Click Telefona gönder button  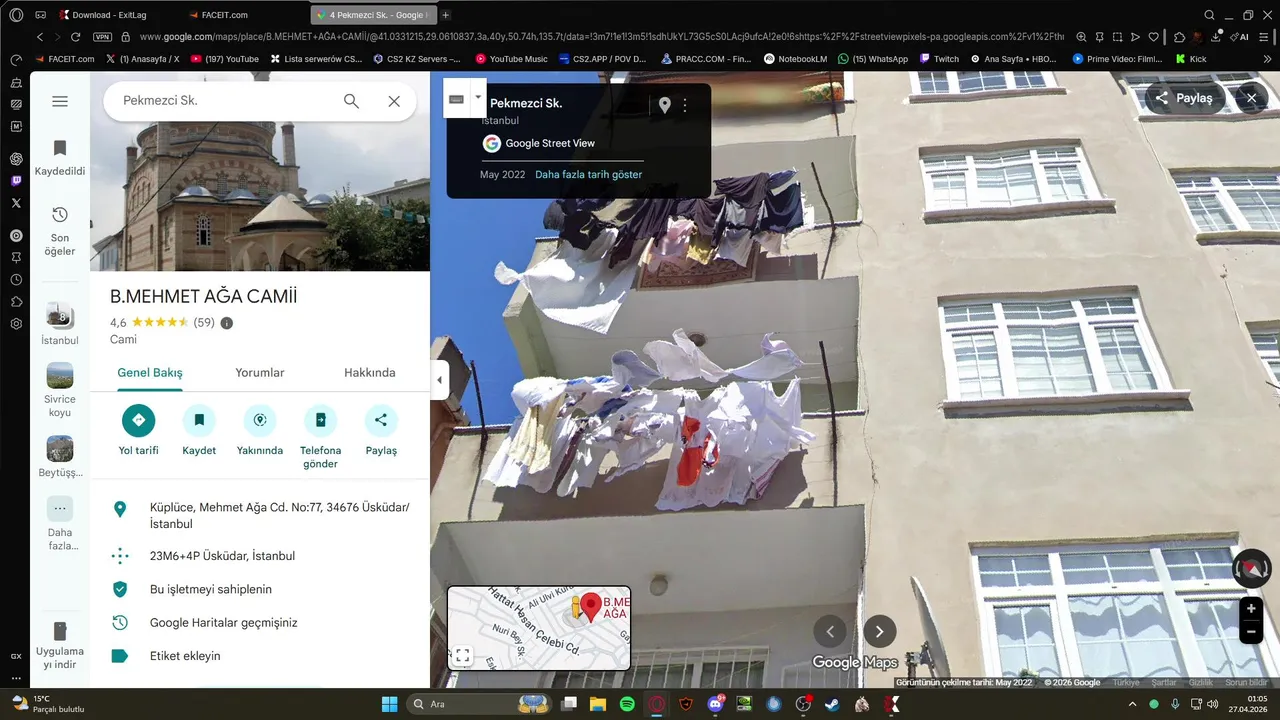tap(321, 436)
